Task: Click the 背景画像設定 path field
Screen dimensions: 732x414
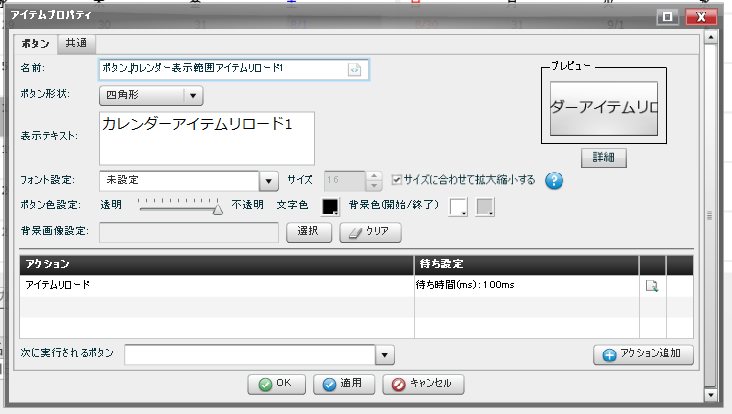Action: click(x=189, y=232)
